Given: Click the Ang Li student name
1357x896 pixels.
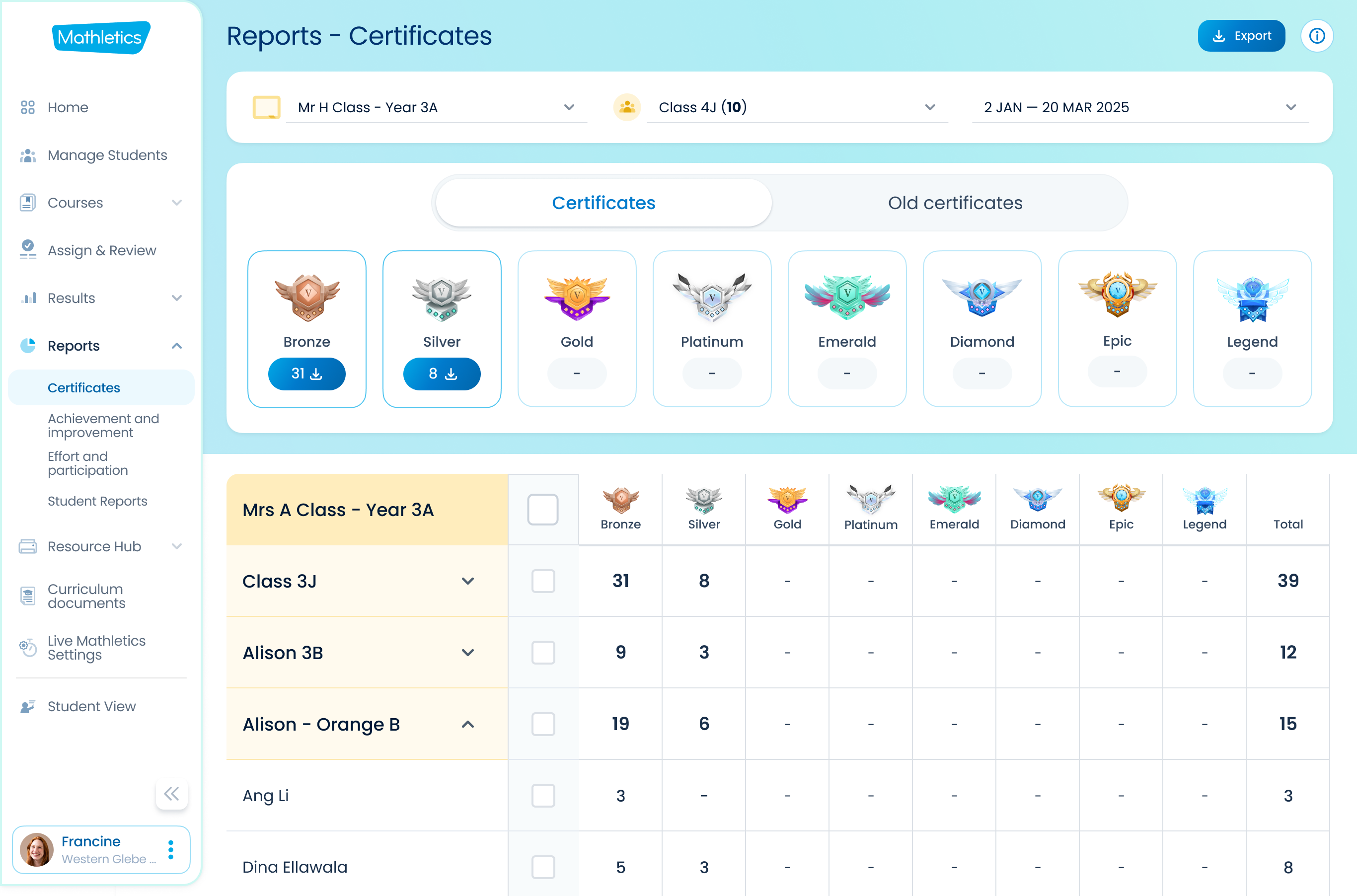Looking at the screenshot, I should pos(265,796).
